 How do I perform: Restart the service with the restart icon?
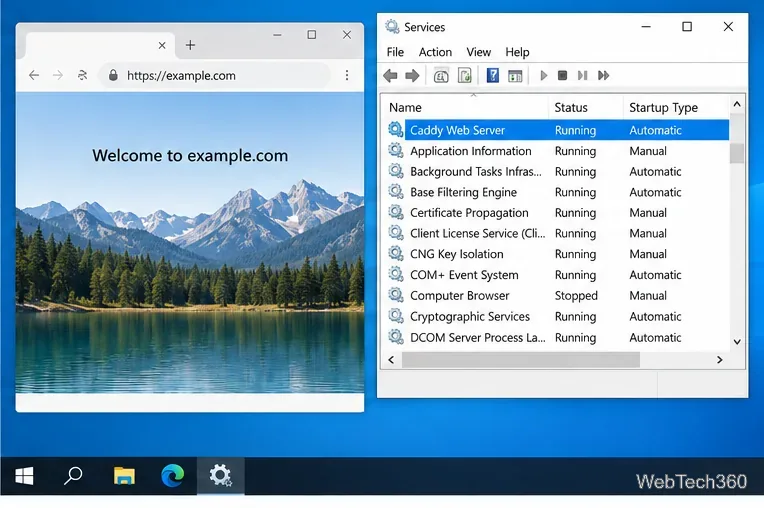point(603,75)
